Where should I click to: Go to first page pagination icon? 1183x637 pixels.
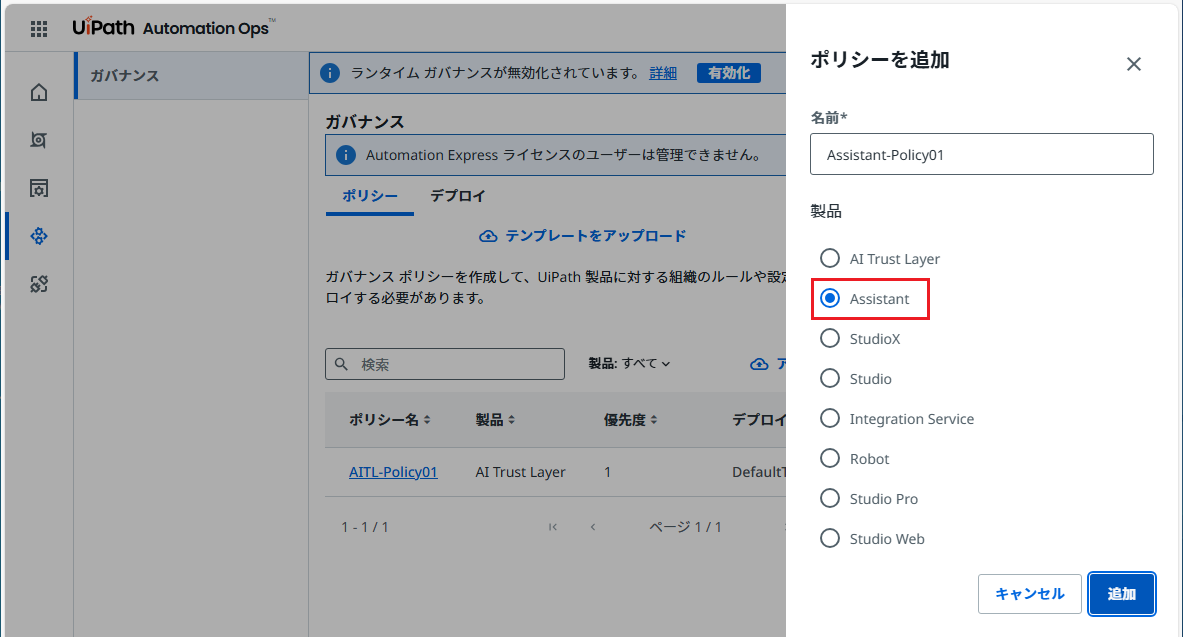pos(553,527)
